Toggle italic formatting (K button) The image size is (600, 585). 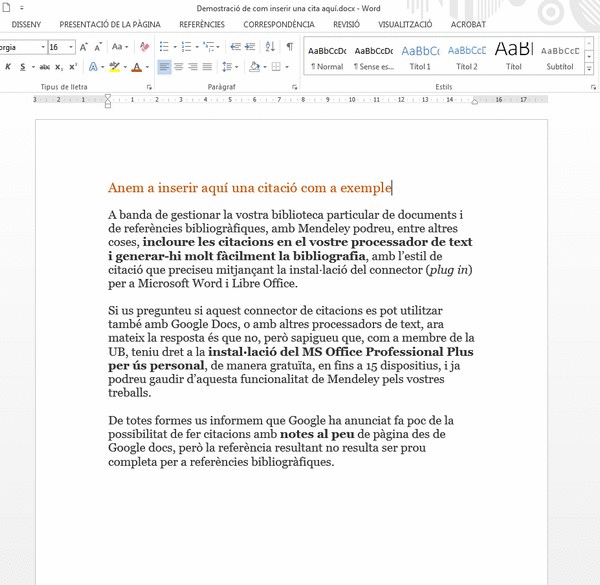click(8, 67)
